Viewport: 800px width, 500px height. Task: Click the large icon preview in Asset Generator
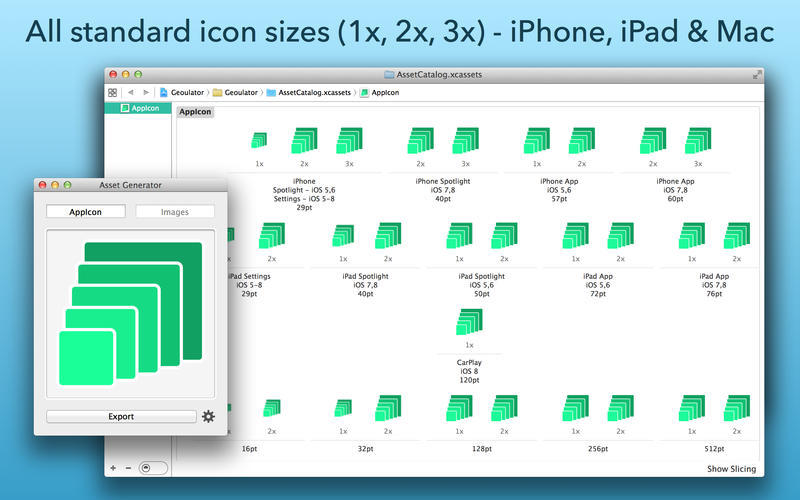tap(131, 314)
